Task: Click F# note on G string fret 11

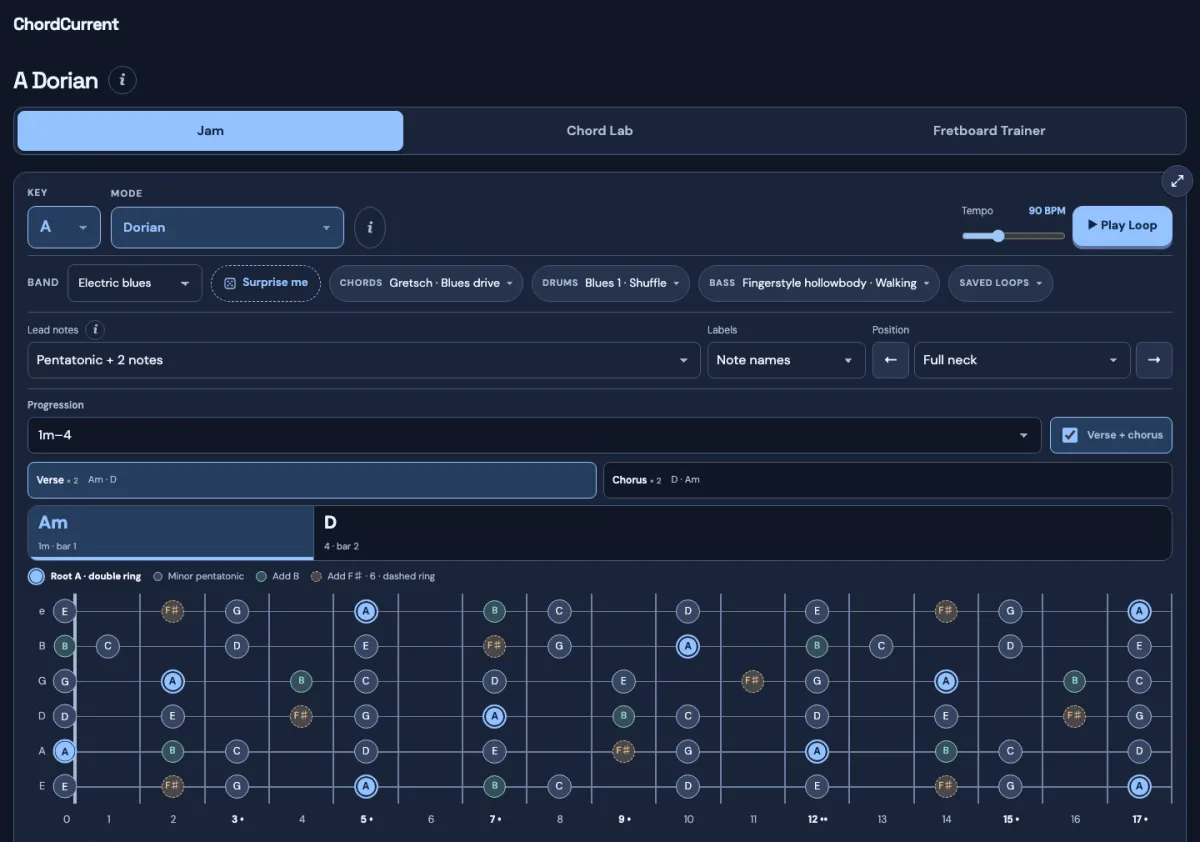Action: coord(753,681)
